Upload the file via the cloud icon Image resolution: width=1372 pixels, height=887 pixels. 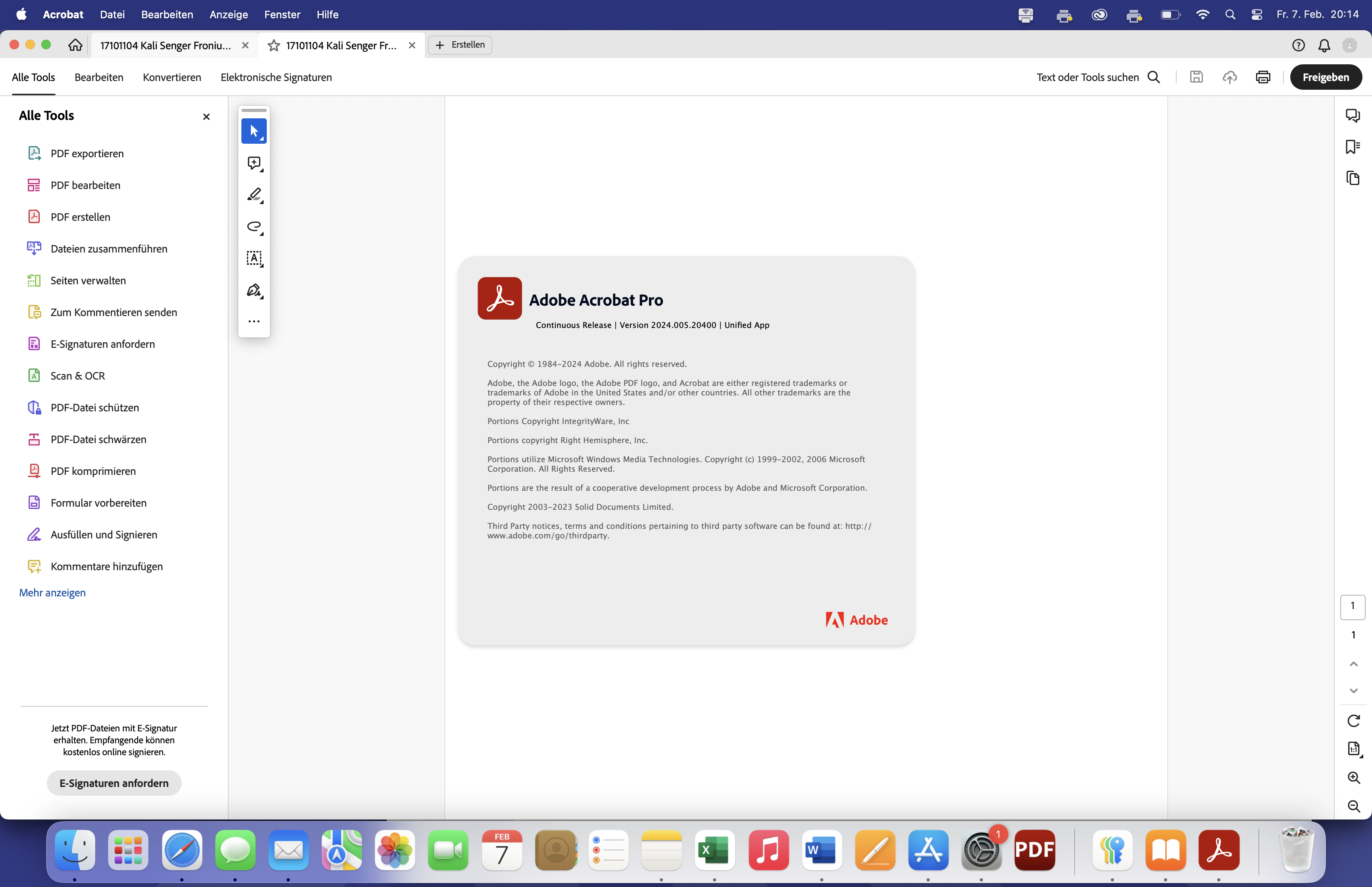coord(1229,77)
